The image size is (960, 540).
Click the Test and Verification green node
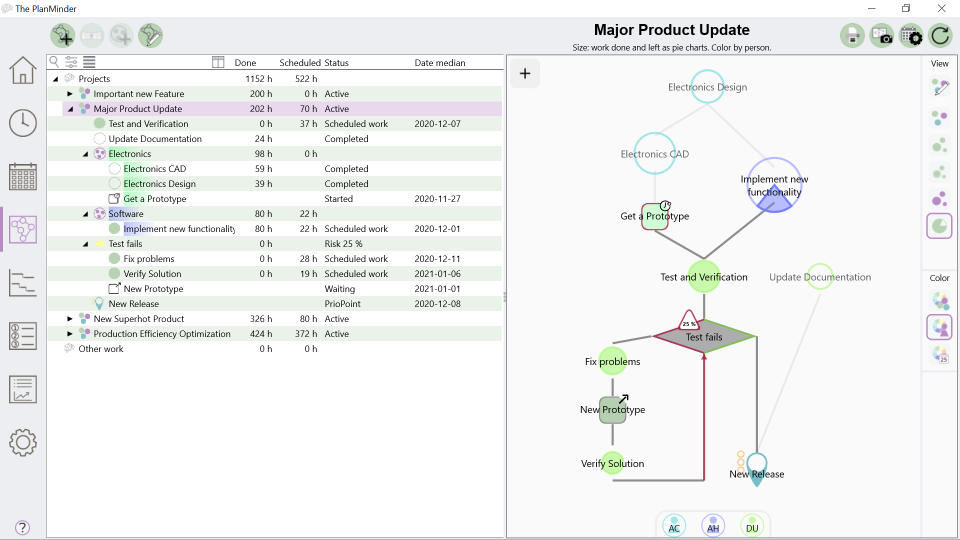pyautogui.click(x=703, y=277)
